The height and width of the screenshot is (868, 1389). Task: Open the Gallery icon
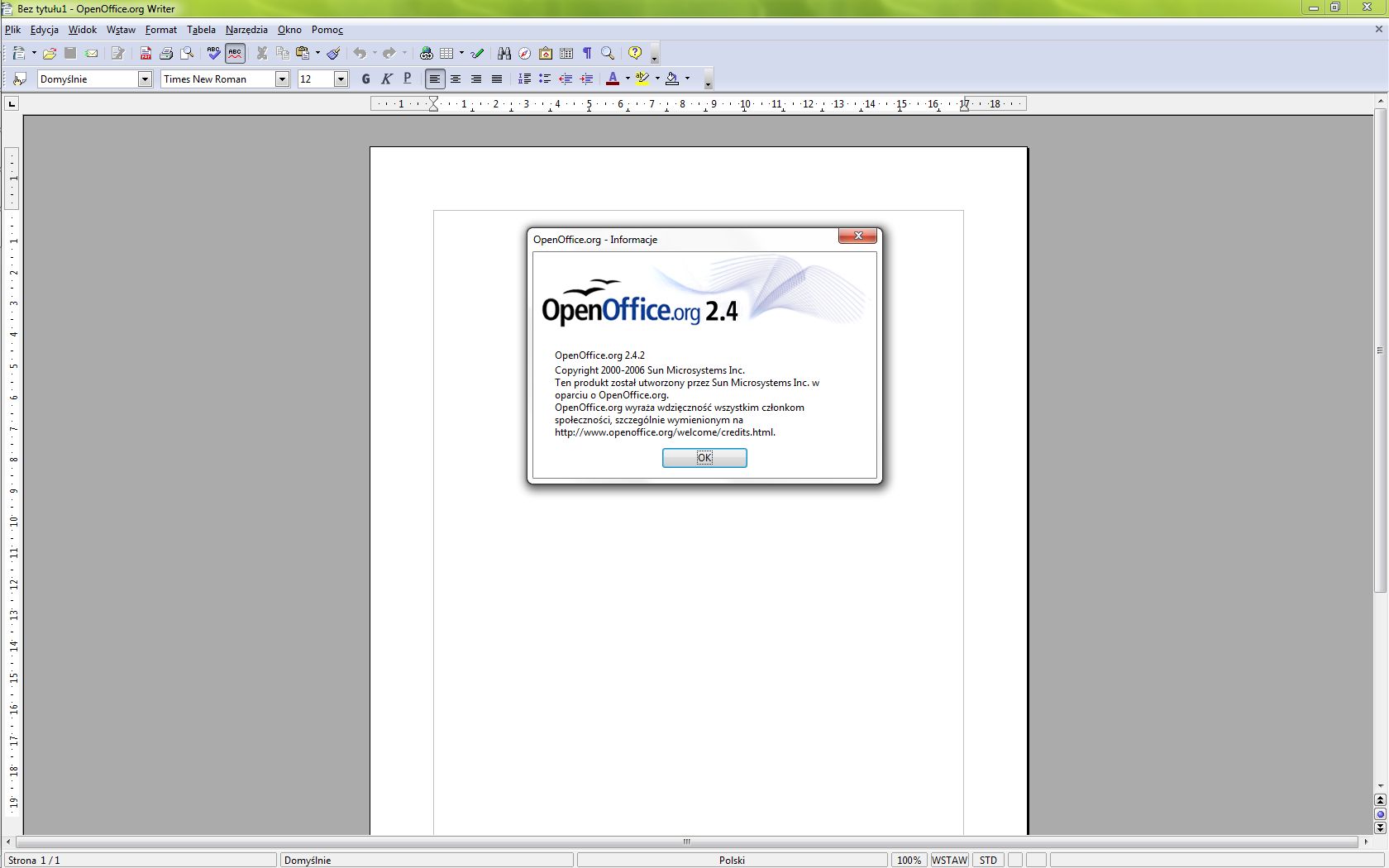click(x=546, y=53)
